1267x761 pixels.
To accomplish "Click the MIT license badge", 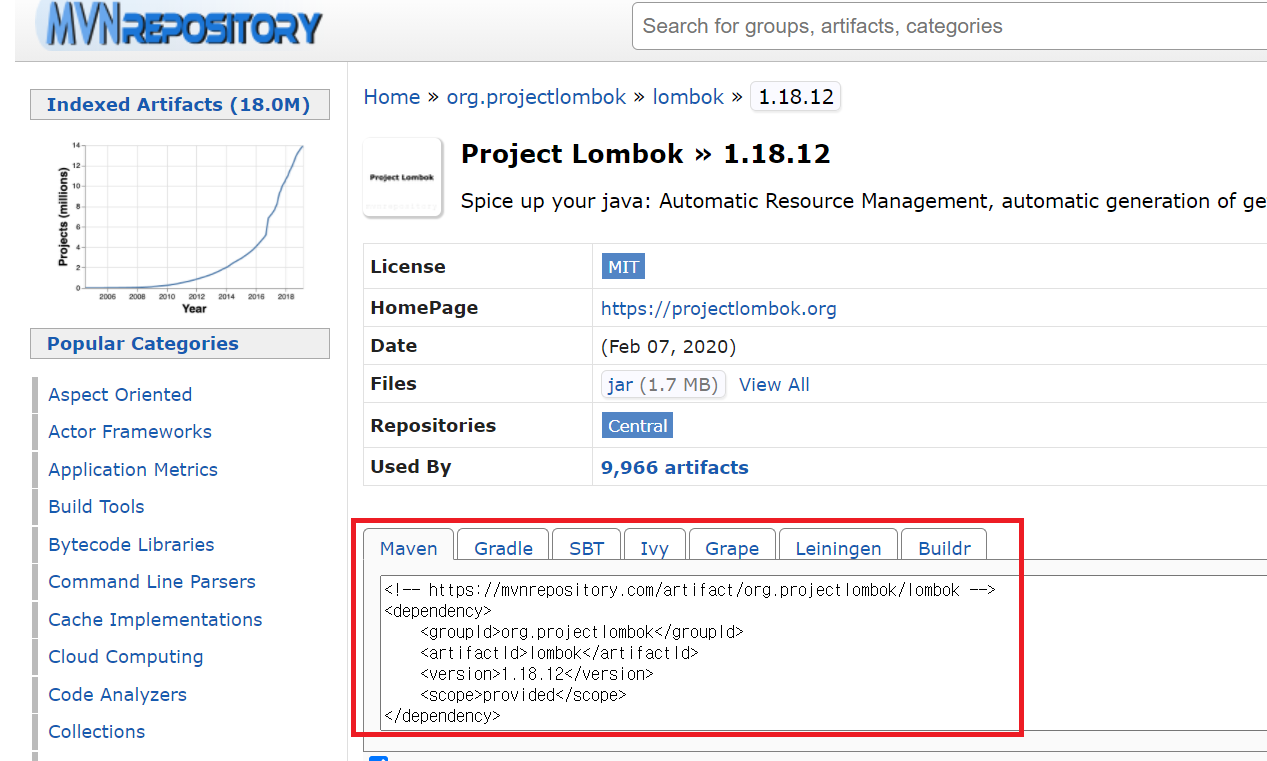I will (624, 267).
